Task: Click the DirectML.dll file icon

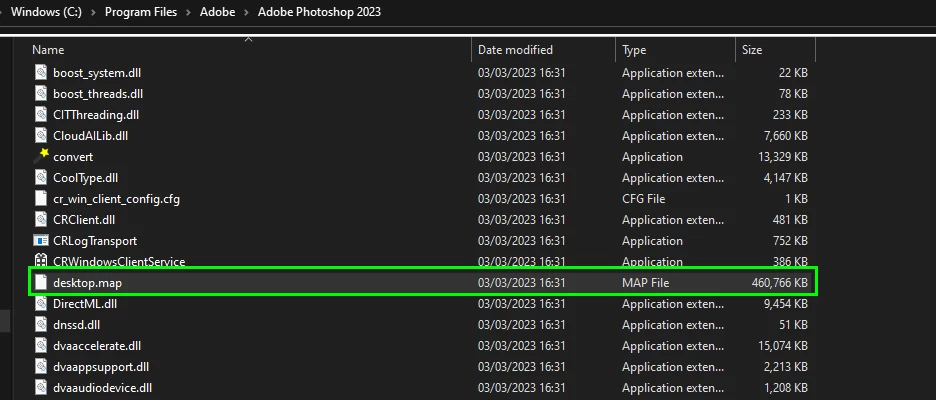Action: click(41, 304)
